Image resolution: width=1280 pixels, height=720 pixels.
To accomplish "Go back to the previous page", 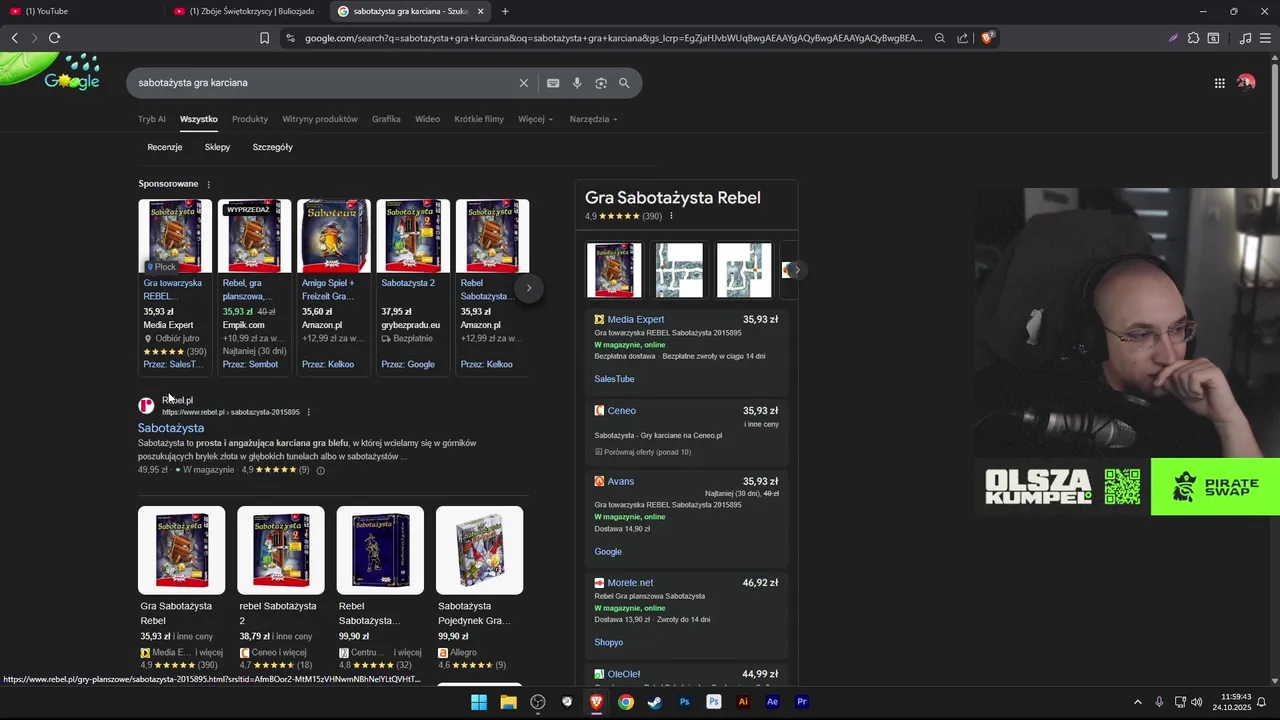I will [x=14, y=38].
